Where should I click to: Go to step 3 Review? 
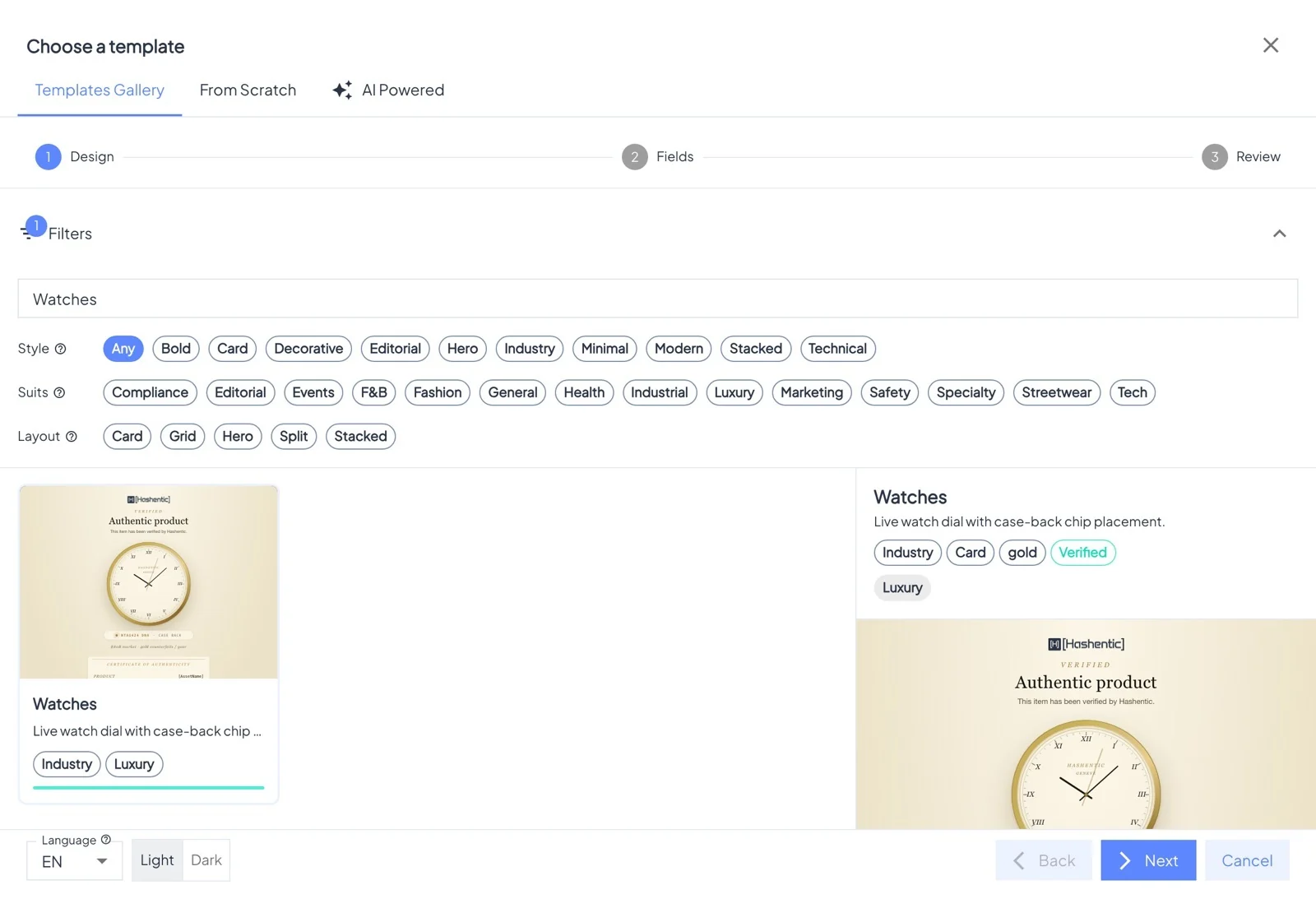pos(1241,157)
